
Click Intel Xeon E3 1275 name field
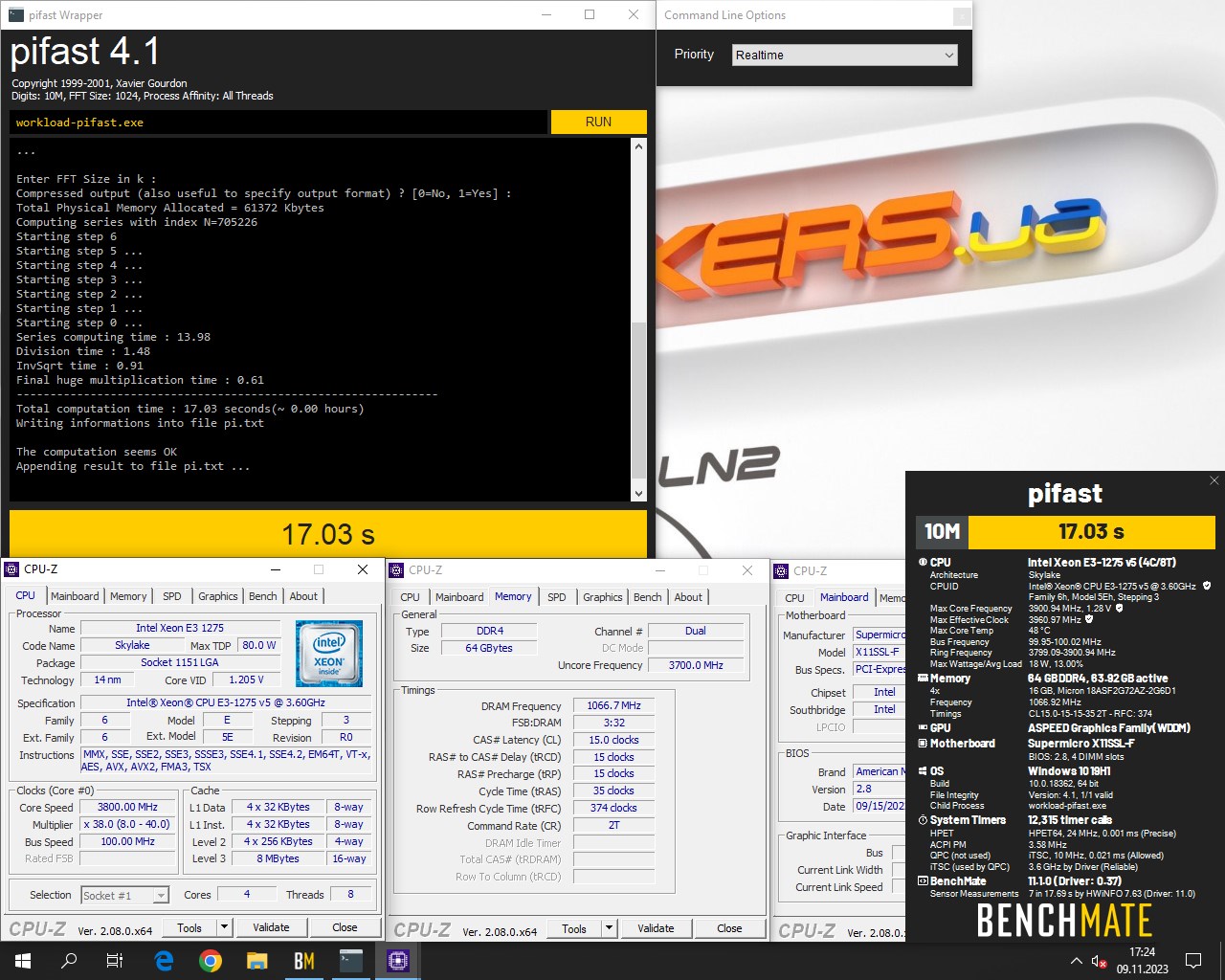point(180,628)
